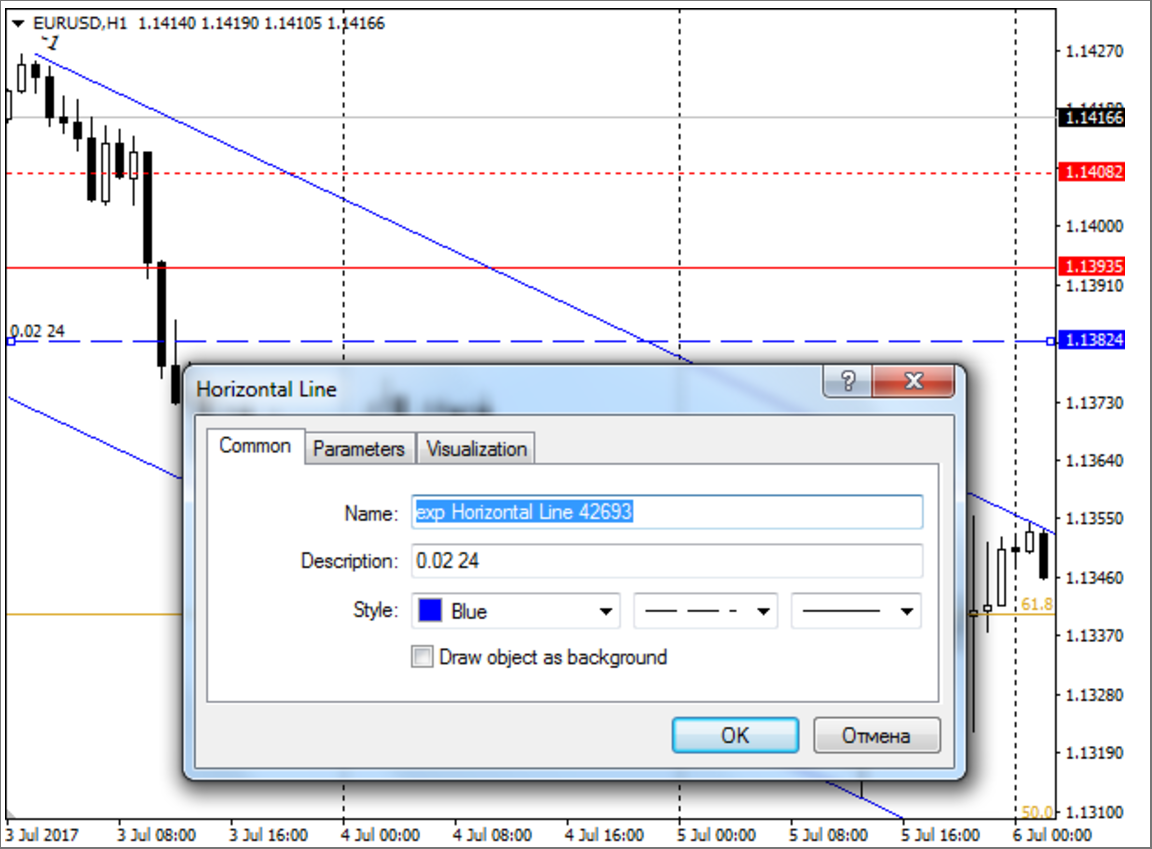The height and width of the screenshot is (849, 1152).
Task: Switch to the Parameters tab
Action: (x=359, y=449)
